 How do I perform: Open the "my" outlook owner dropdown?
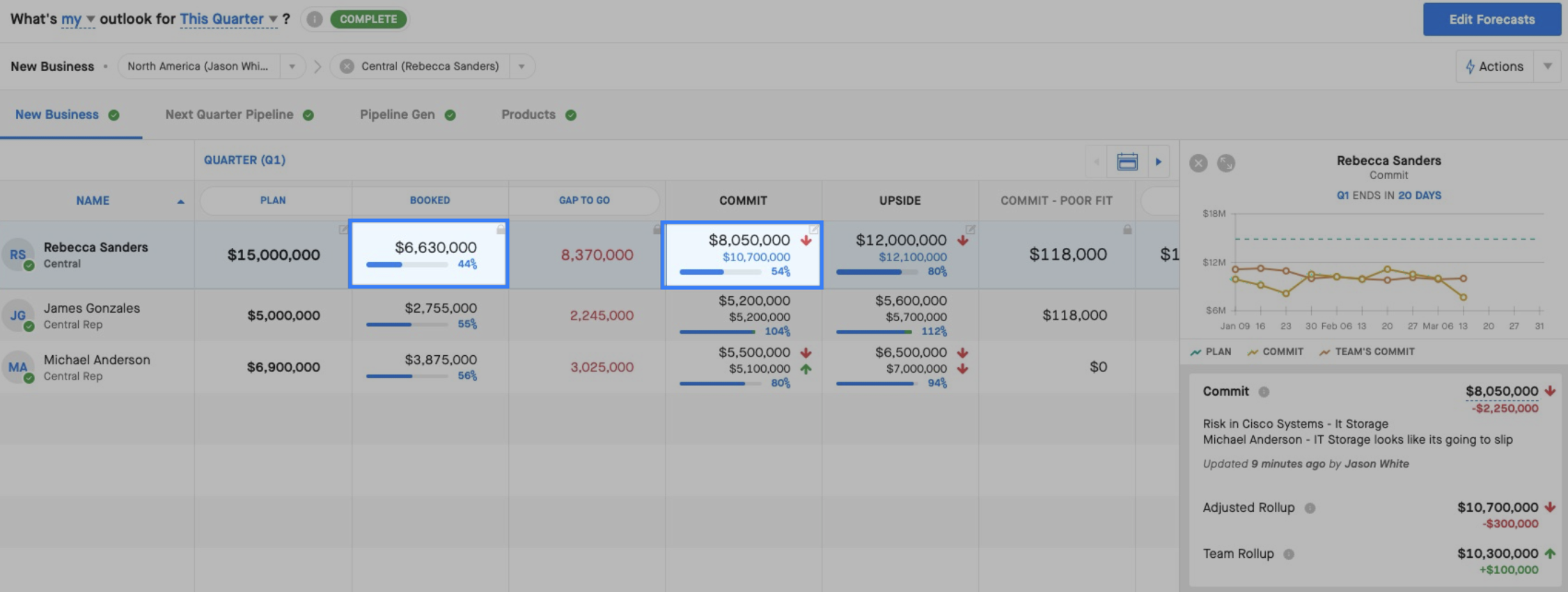pos(78,20)
